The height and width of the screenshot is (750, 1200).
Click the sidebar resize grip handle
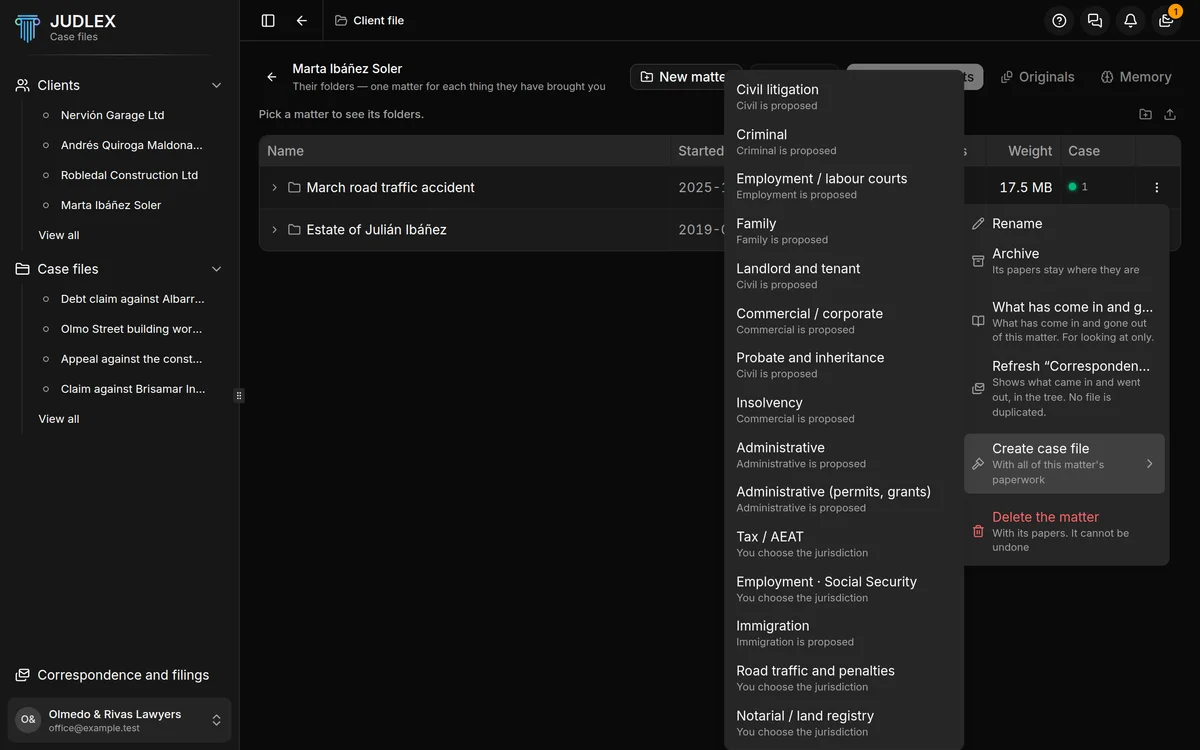[239, 395]
